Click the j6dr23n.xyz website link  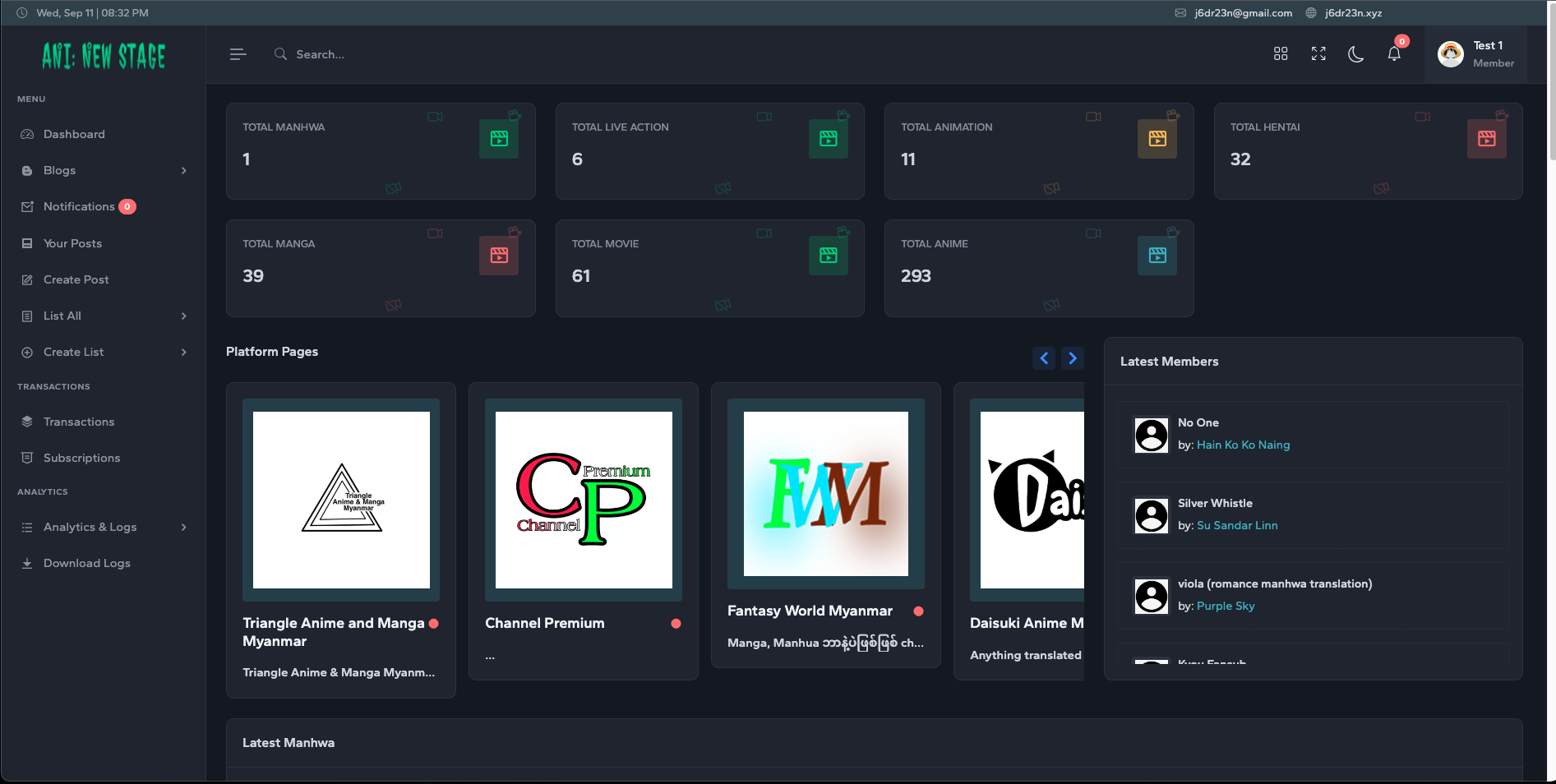coord(1353,12)
